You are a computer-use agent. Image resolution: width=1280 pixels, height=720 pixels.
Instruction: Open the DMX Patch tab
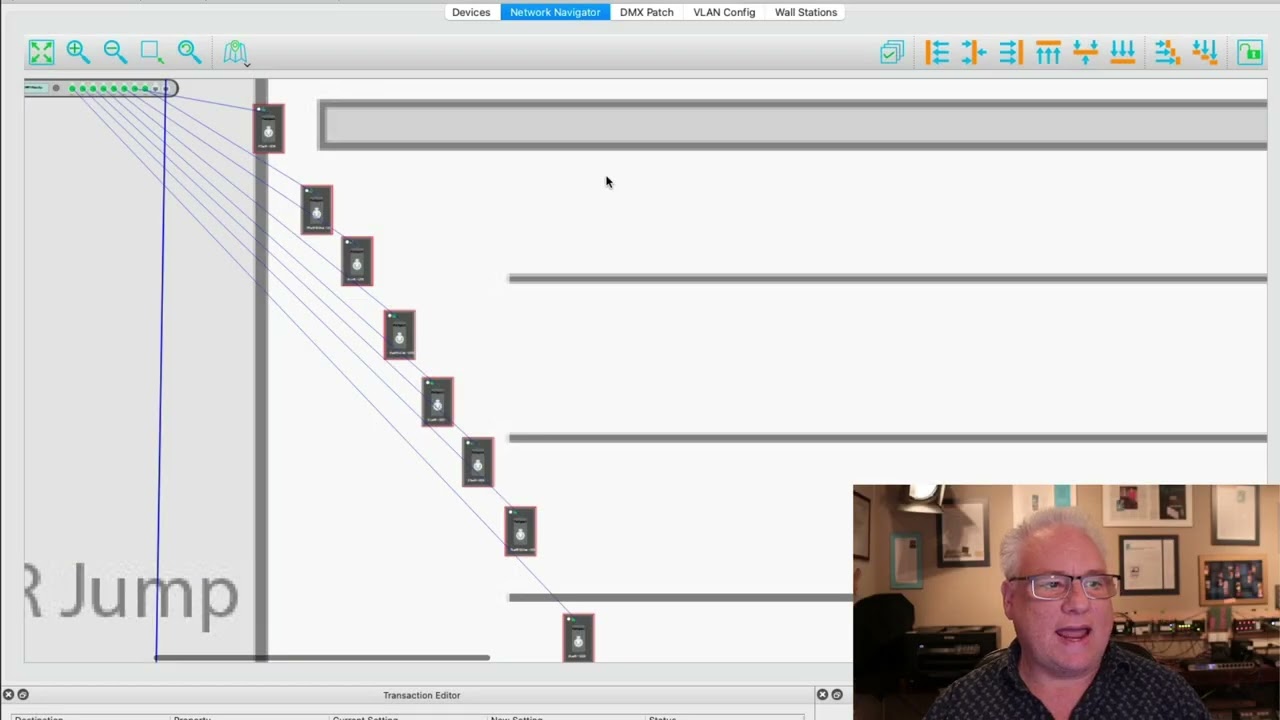click(x=647, y=12)
